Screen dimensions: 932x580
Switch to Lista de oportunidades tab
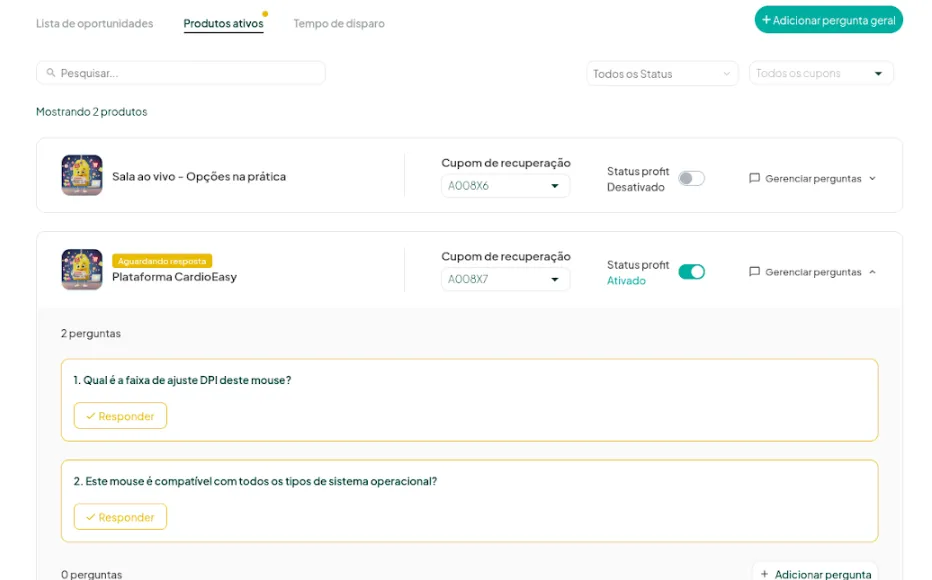95,23
